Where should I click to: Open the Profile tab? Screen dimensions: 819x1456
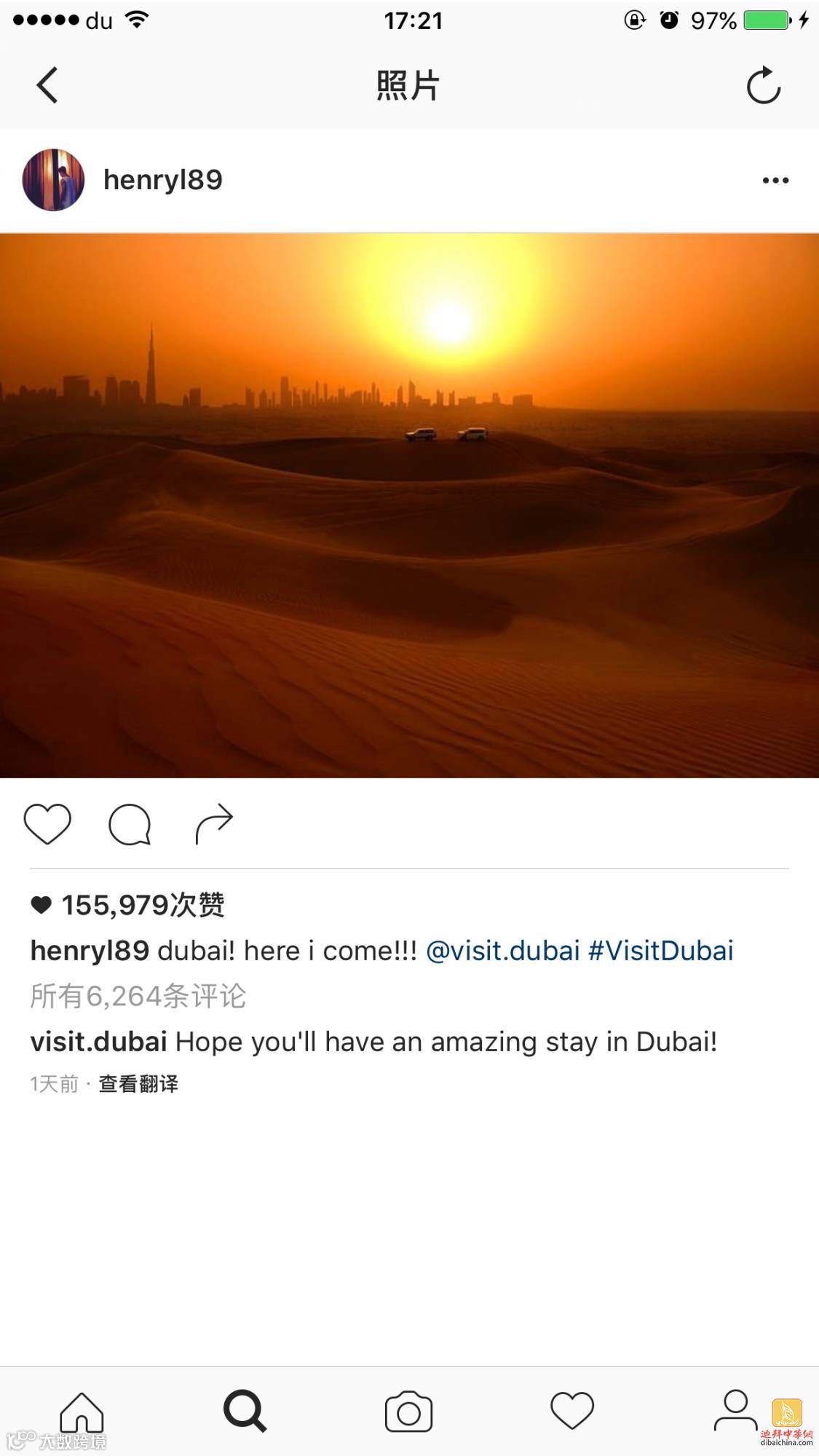click(735, 1411)
